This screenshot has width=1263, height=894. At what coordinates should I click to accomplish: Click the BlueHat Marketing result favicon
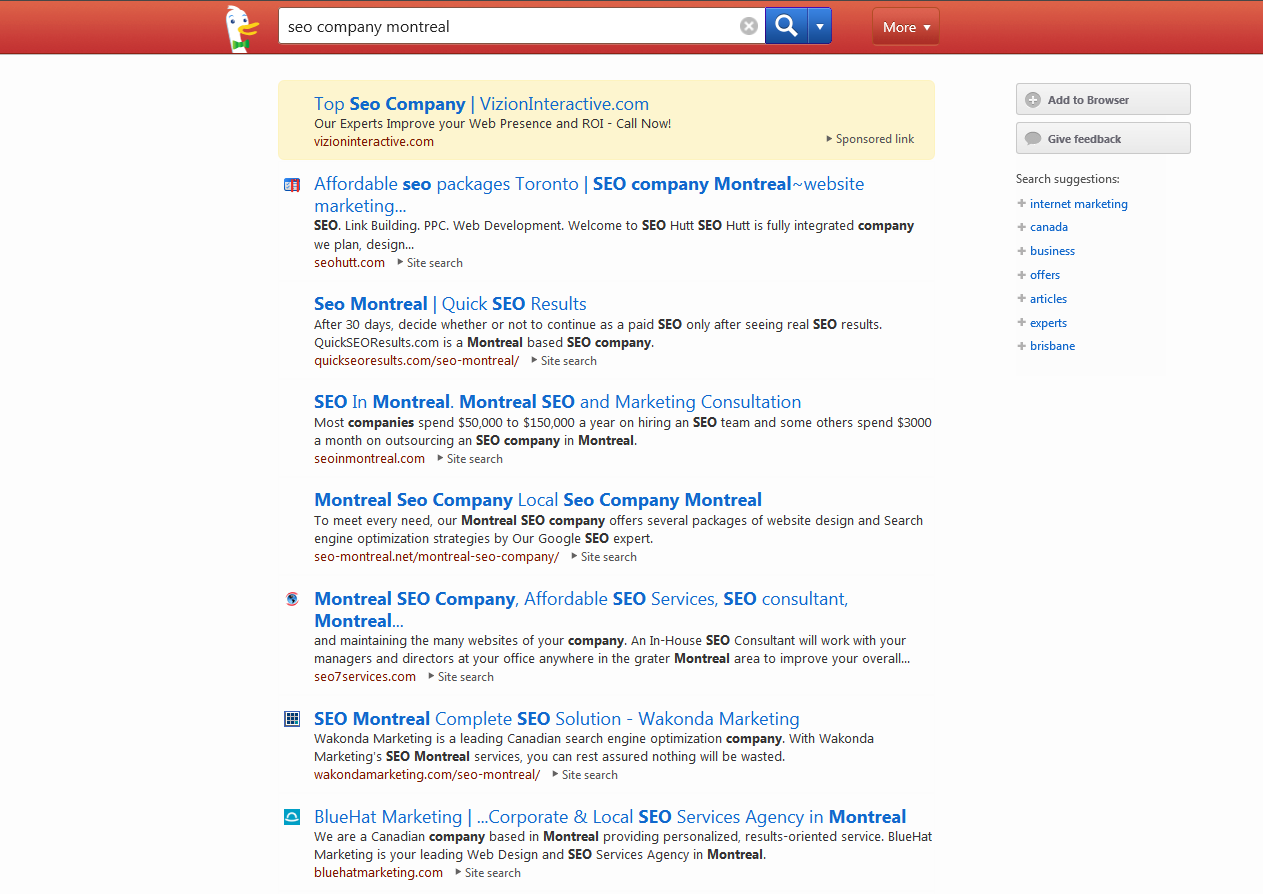[x=291, y=816]
